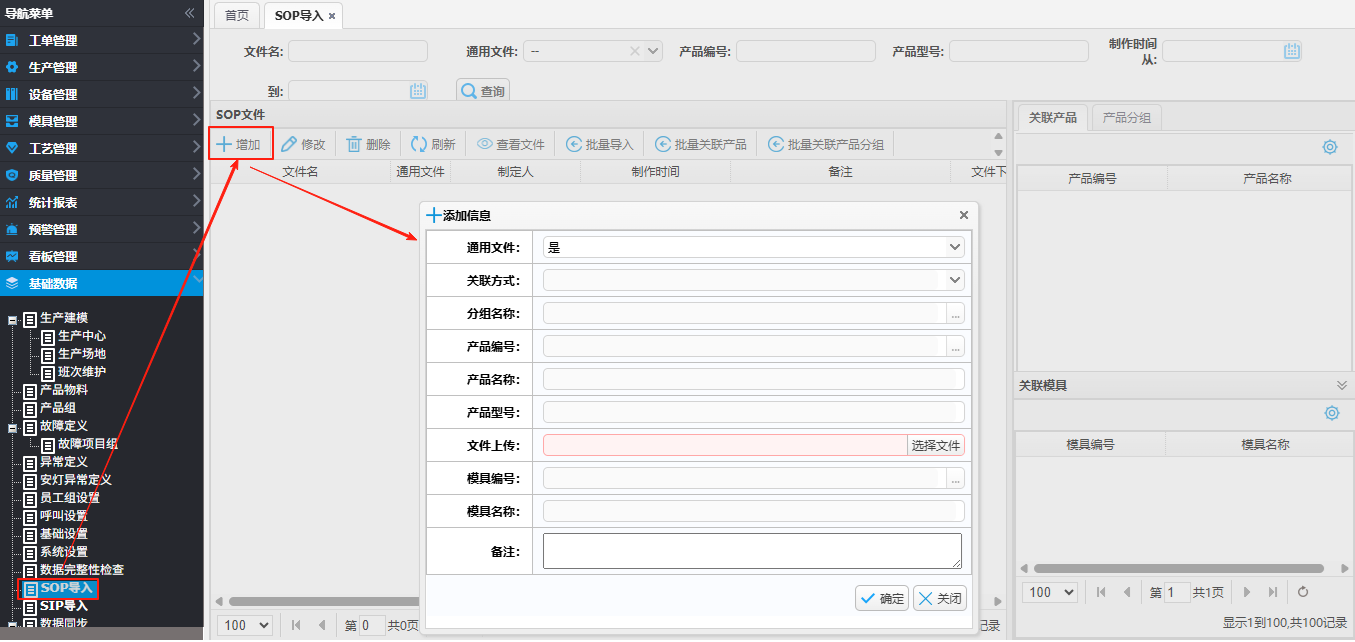Open calendar picker for 制作时间从 field
This screenshot has width=1355, height=642.
(x=1291, y=51)
